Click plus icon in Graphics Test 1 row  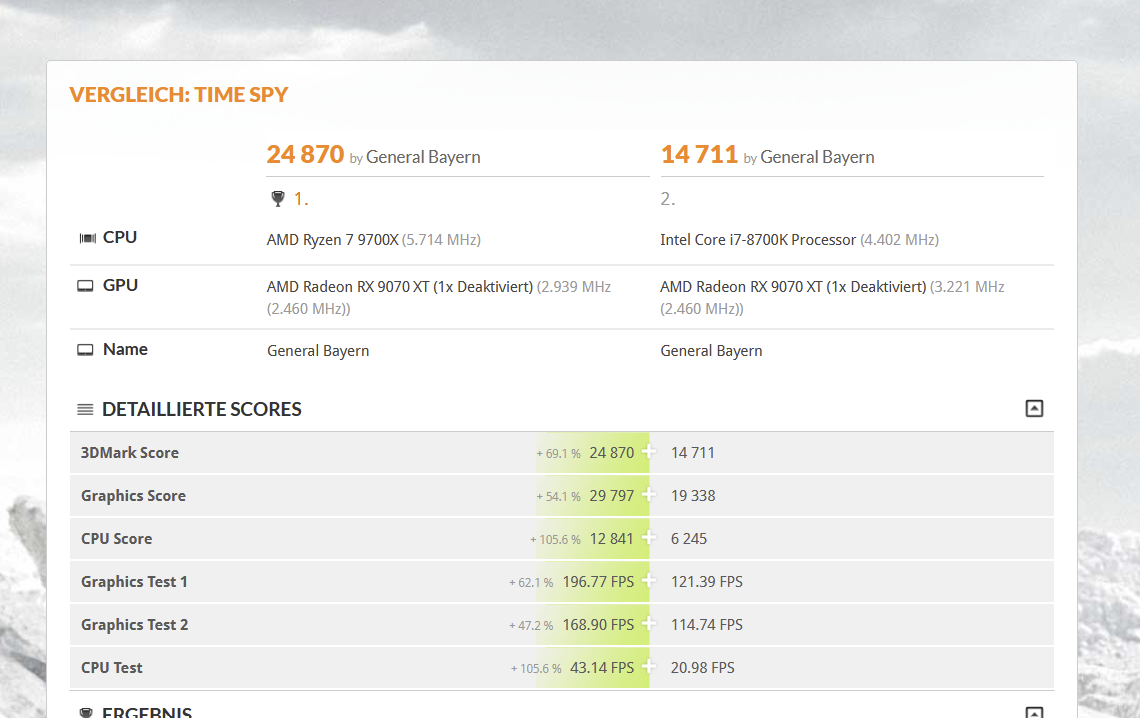click(649, 581)
